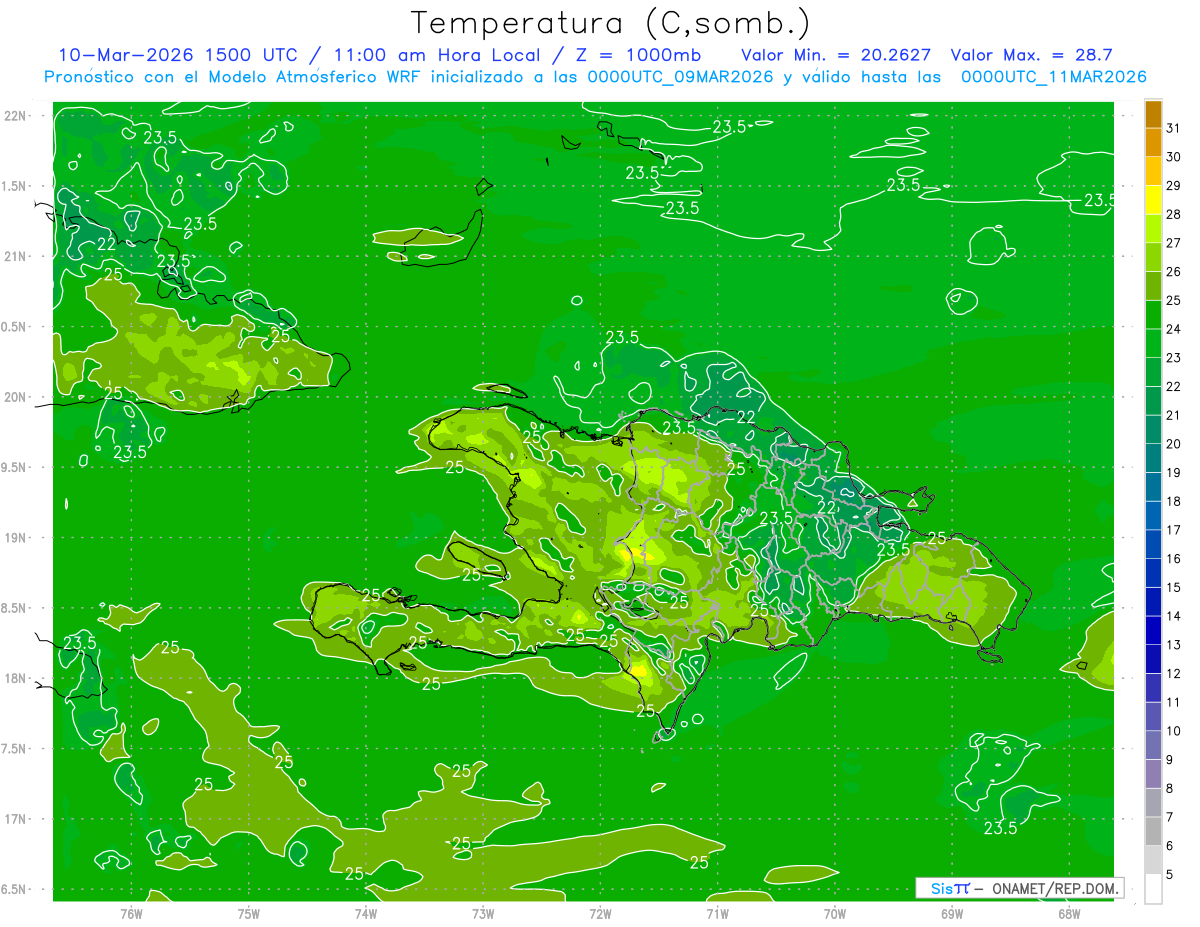The image size is (1200, 927).
Task: Click the legend value 26
Action: tap(1174, 272)
